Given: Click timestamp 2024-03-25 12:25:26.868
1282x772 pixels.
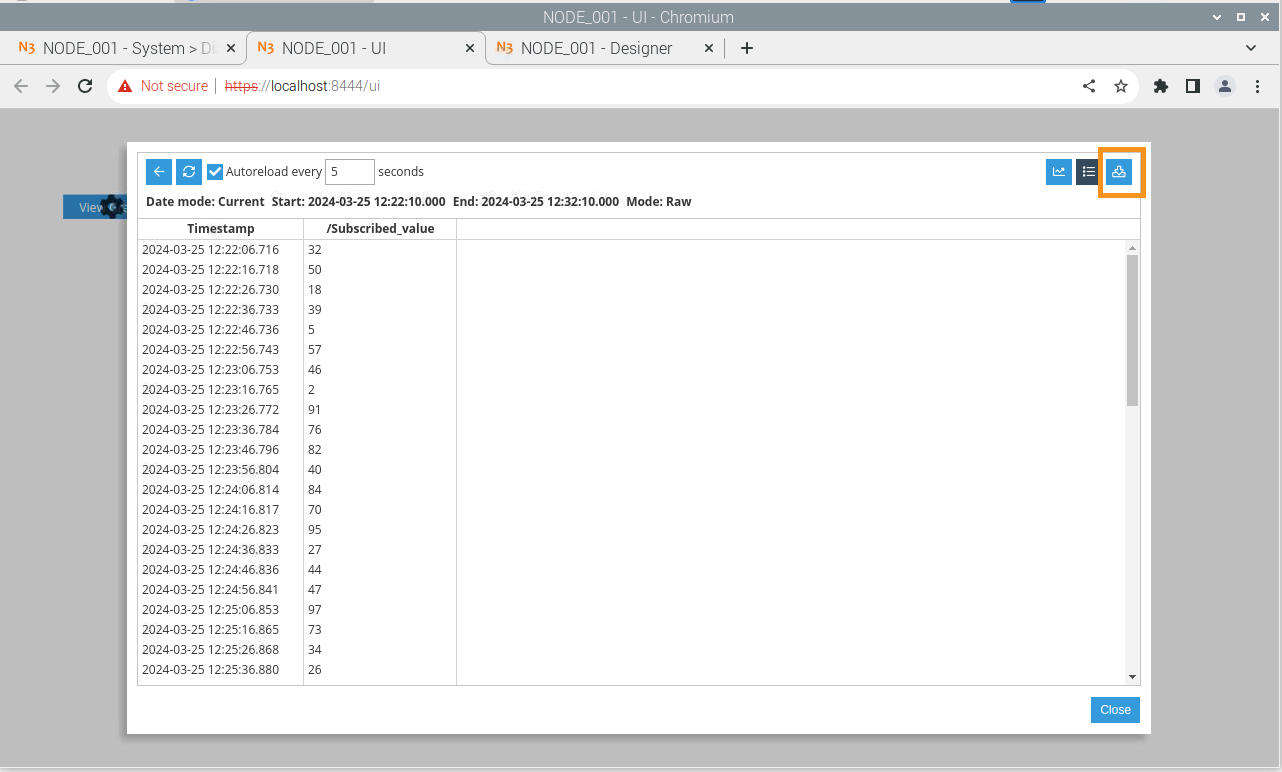Looking at the screenshot, I should 210,649.
